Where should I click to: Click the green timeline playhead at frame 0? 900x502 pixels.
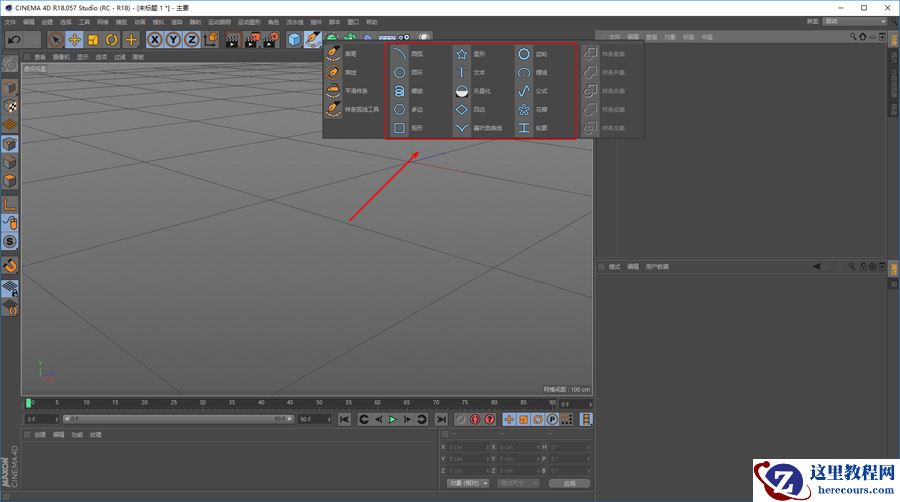tap(28, 403)
